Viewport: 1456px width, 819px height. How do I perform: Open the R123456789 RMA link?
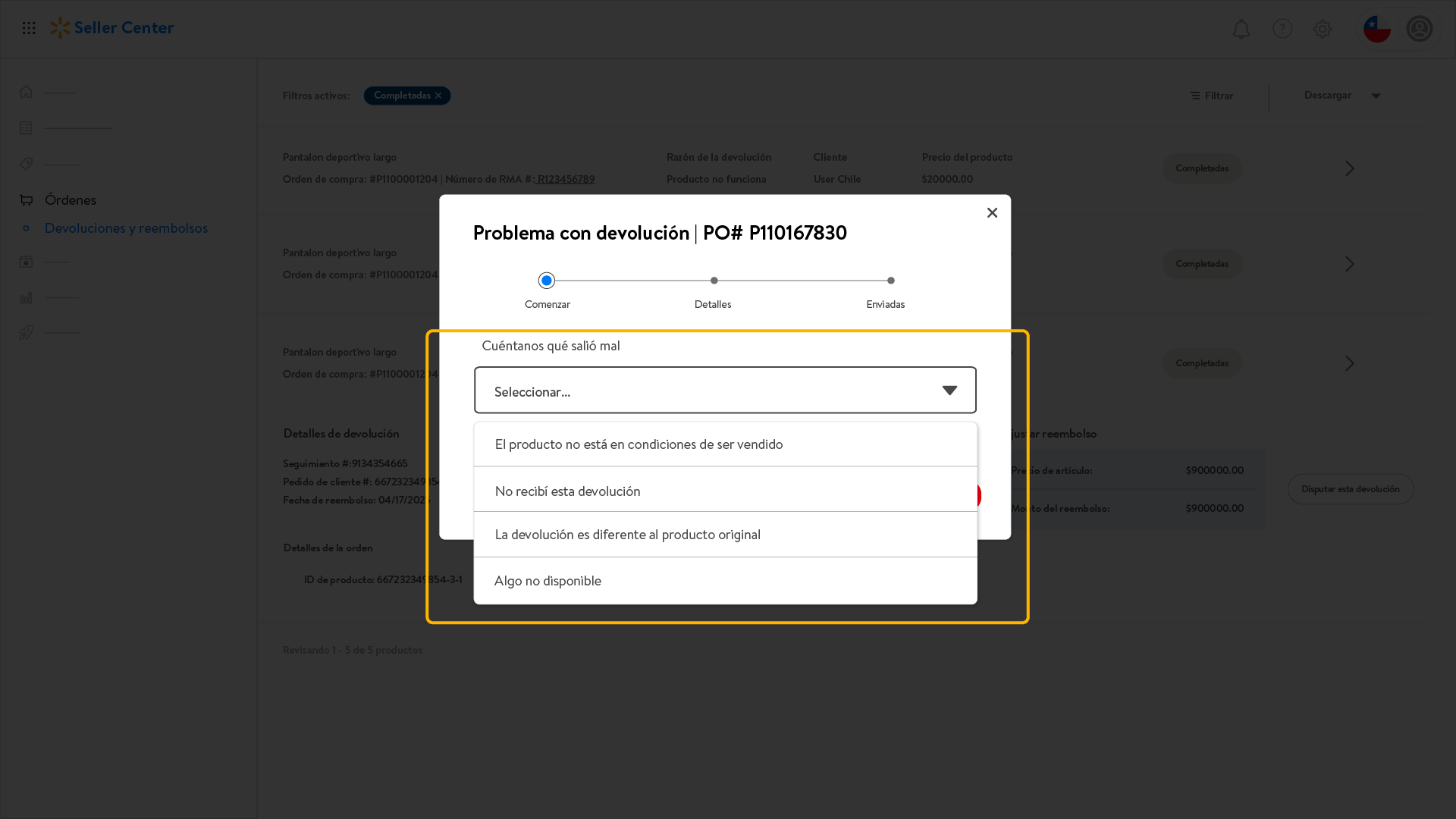pos(566,180)
